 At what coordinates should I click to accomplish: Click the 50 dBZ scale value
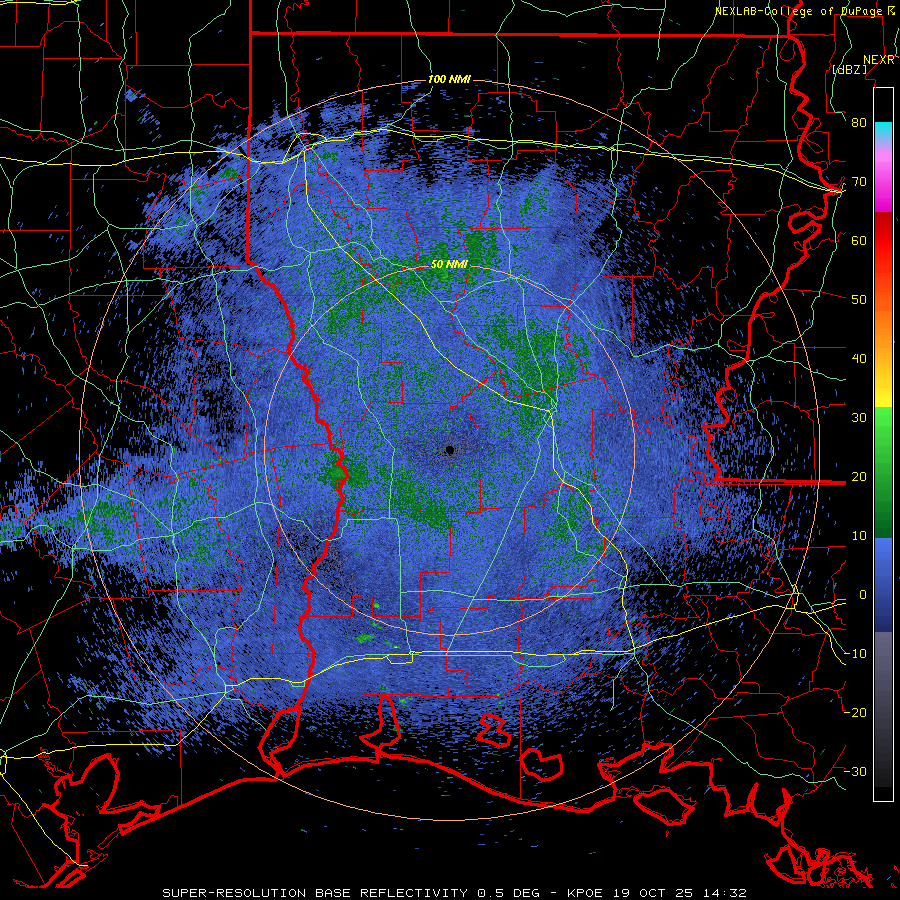tap(859, 300)
